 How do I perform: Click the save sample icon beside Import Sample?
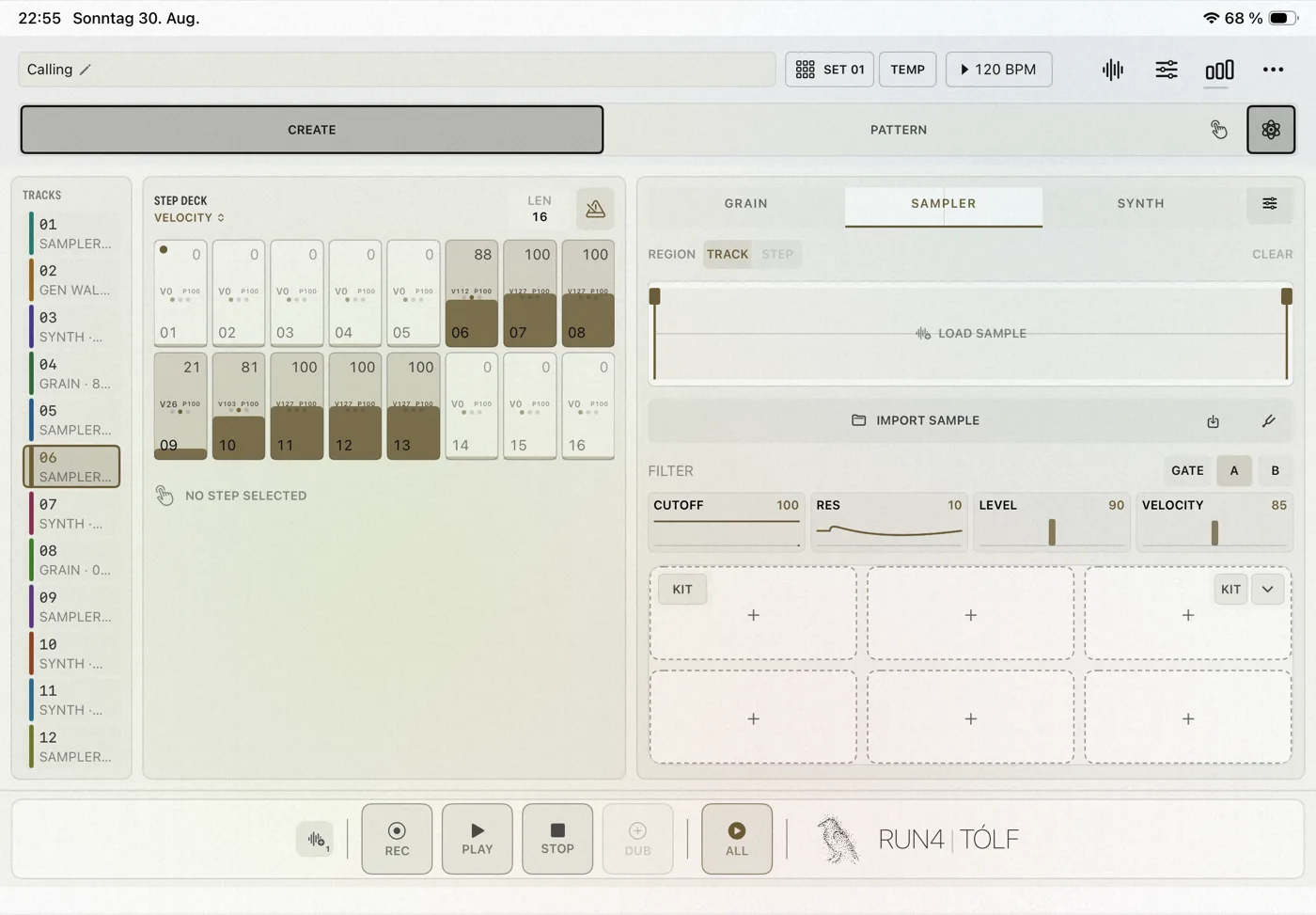tap(1213, 421)
